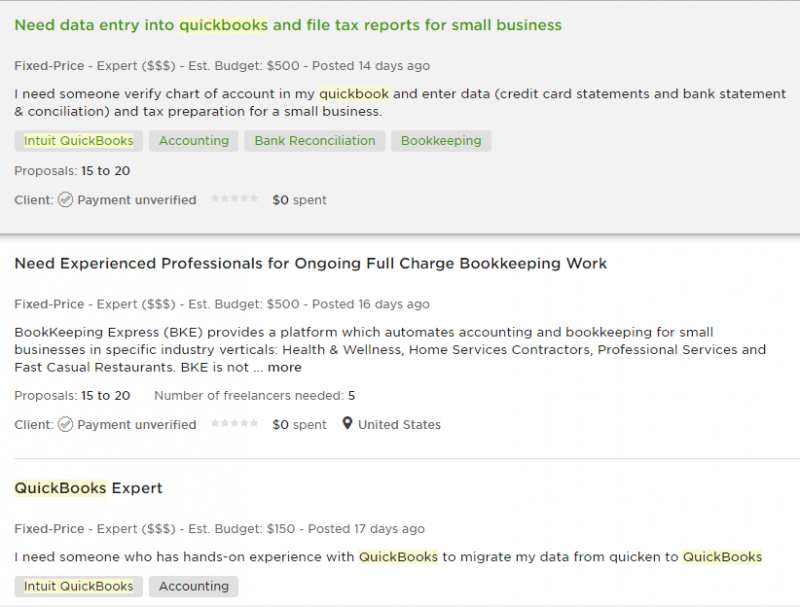Click the location pin icon beside United States
This screenshot has width=800, height=607.
pos(347,424)
